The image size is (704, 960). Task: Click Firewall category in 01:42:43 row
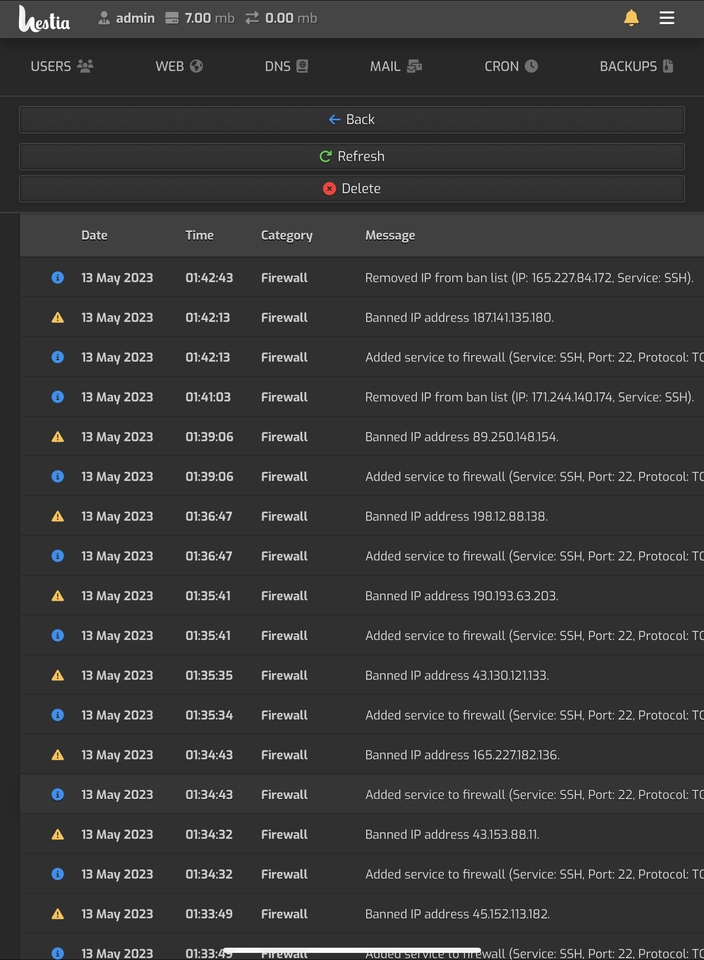(284, 278)
